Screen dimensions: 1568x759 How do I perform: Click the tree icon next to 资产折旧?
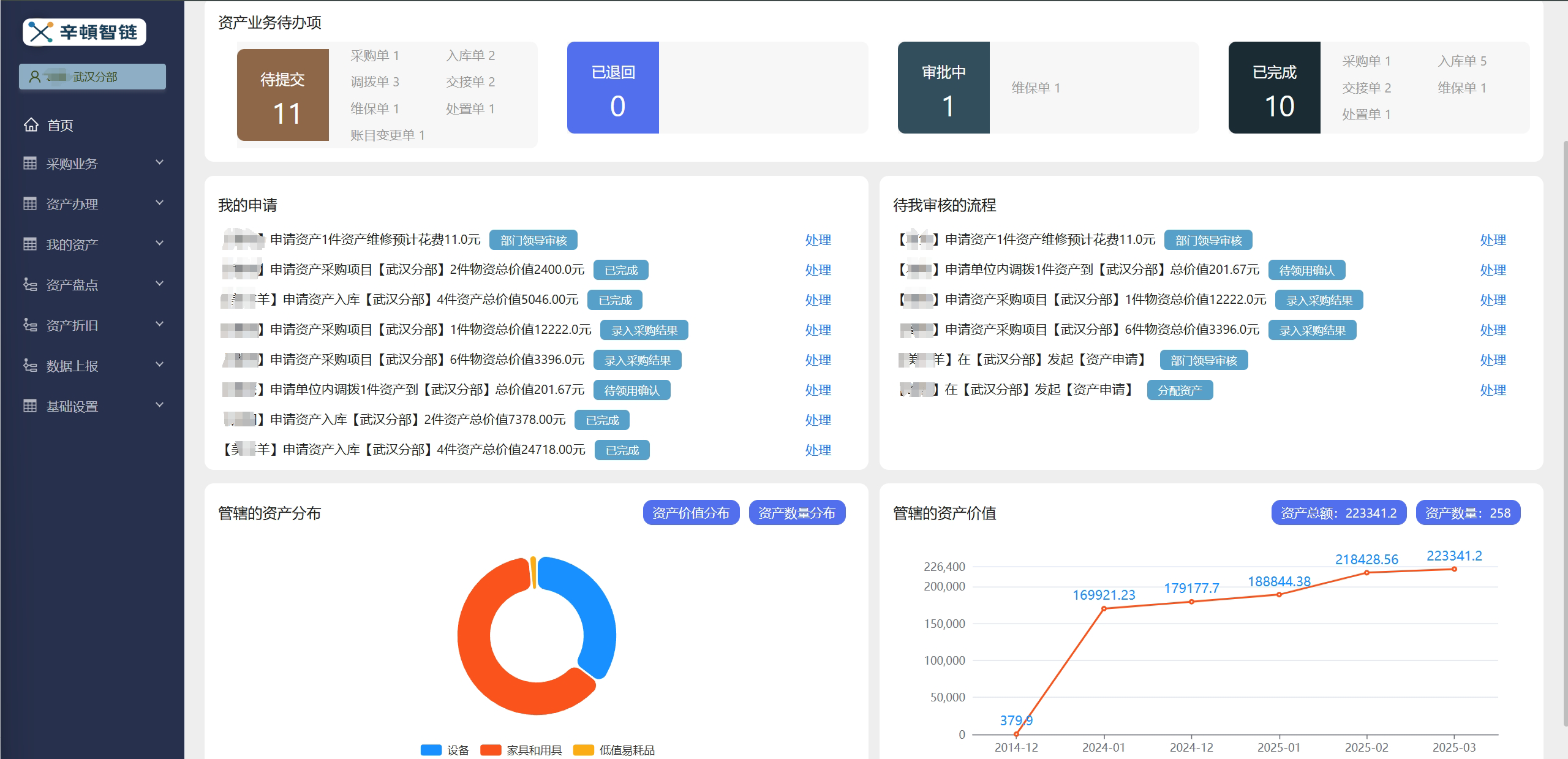[x=30, y=325]
